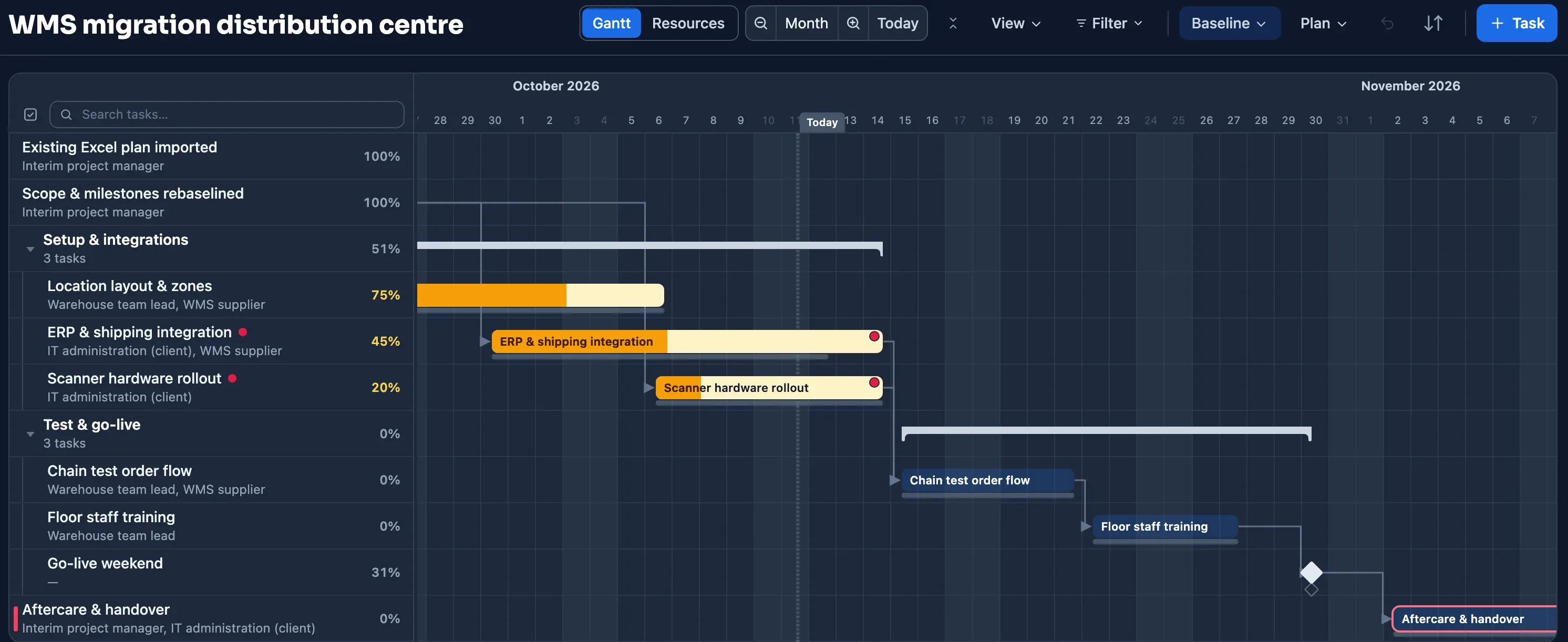The height and width of the screenshot is (642, 1568).
Task: Add a new Task
Action: (x=1517, y=23)
